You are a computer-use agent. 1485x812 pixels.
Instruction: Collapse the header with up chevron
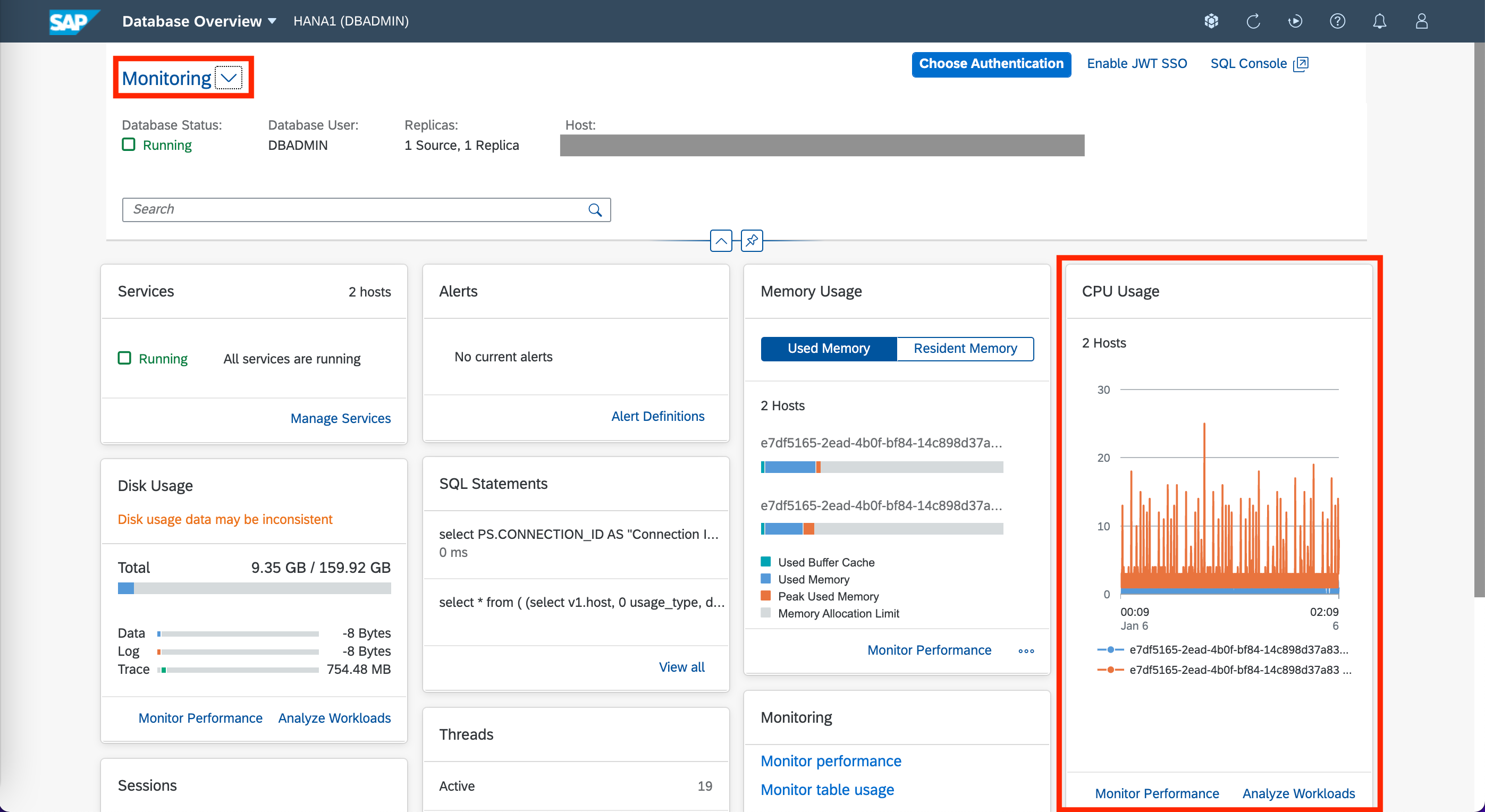click(x=721, y=240)
